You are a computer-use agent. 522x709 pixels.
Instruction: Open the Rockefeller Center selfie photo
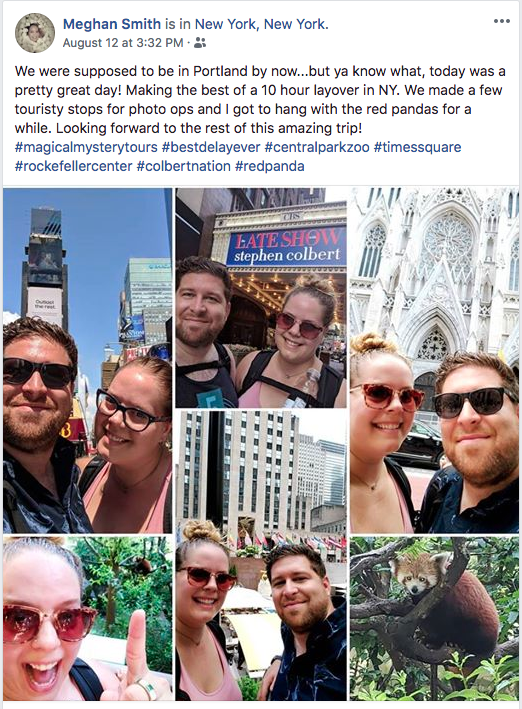261,556
